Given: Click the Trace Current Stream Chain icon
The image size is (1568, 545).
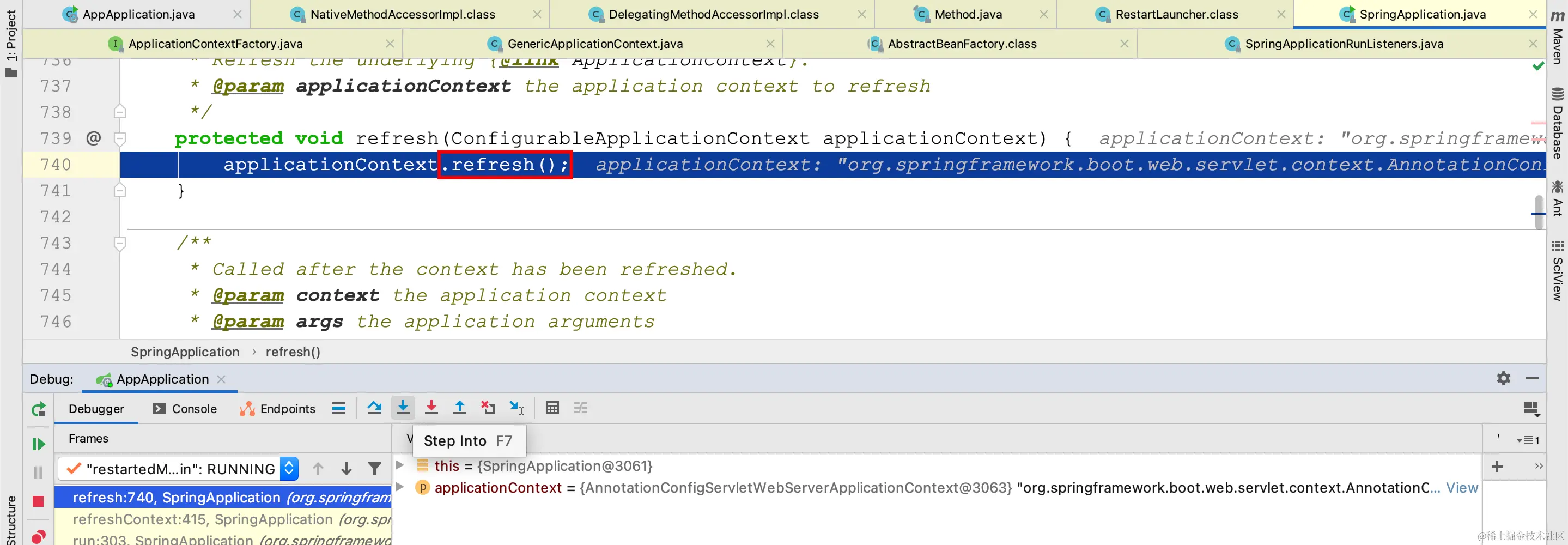Looking at the screenshot, I should click(581, 408).
